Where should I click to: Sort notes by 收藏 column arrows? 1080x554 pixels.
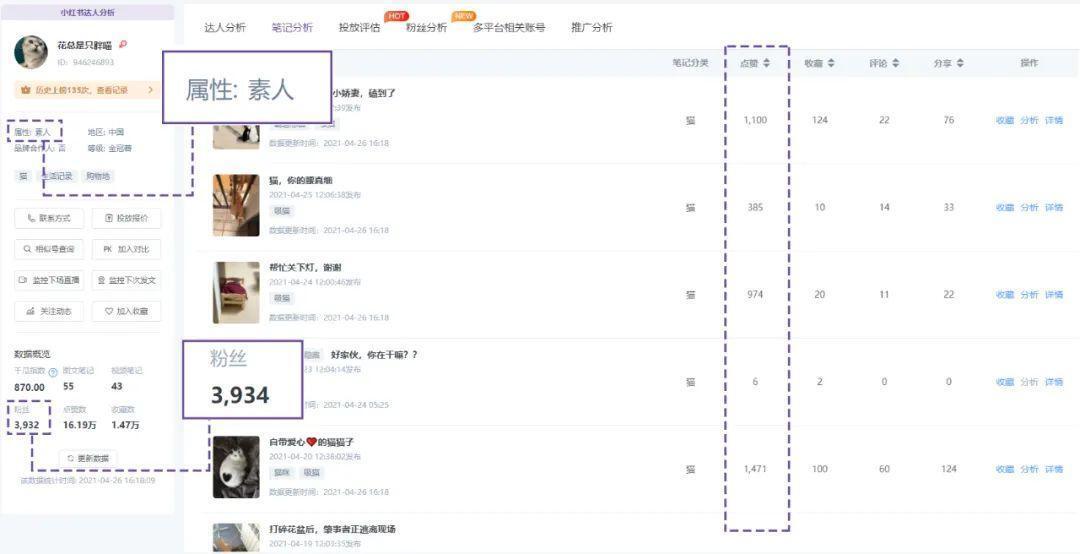click(831, 63)
